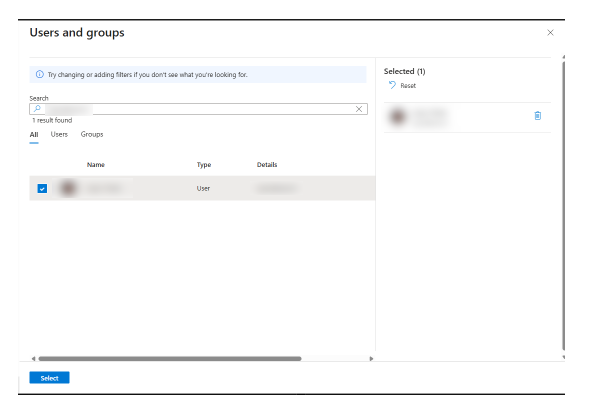
Task: Click the info icon in the filter hint banner
Action: tap(40, 74)
